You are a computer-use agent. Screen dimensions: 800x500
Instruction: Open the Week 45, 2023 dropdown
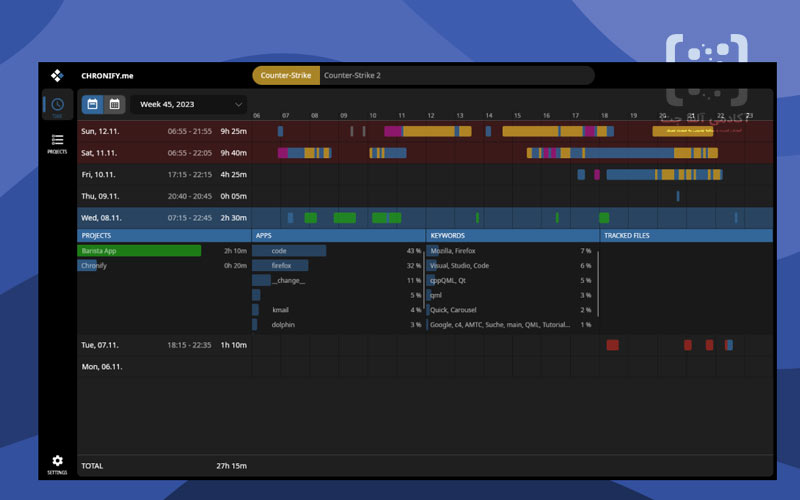[189, 104]
